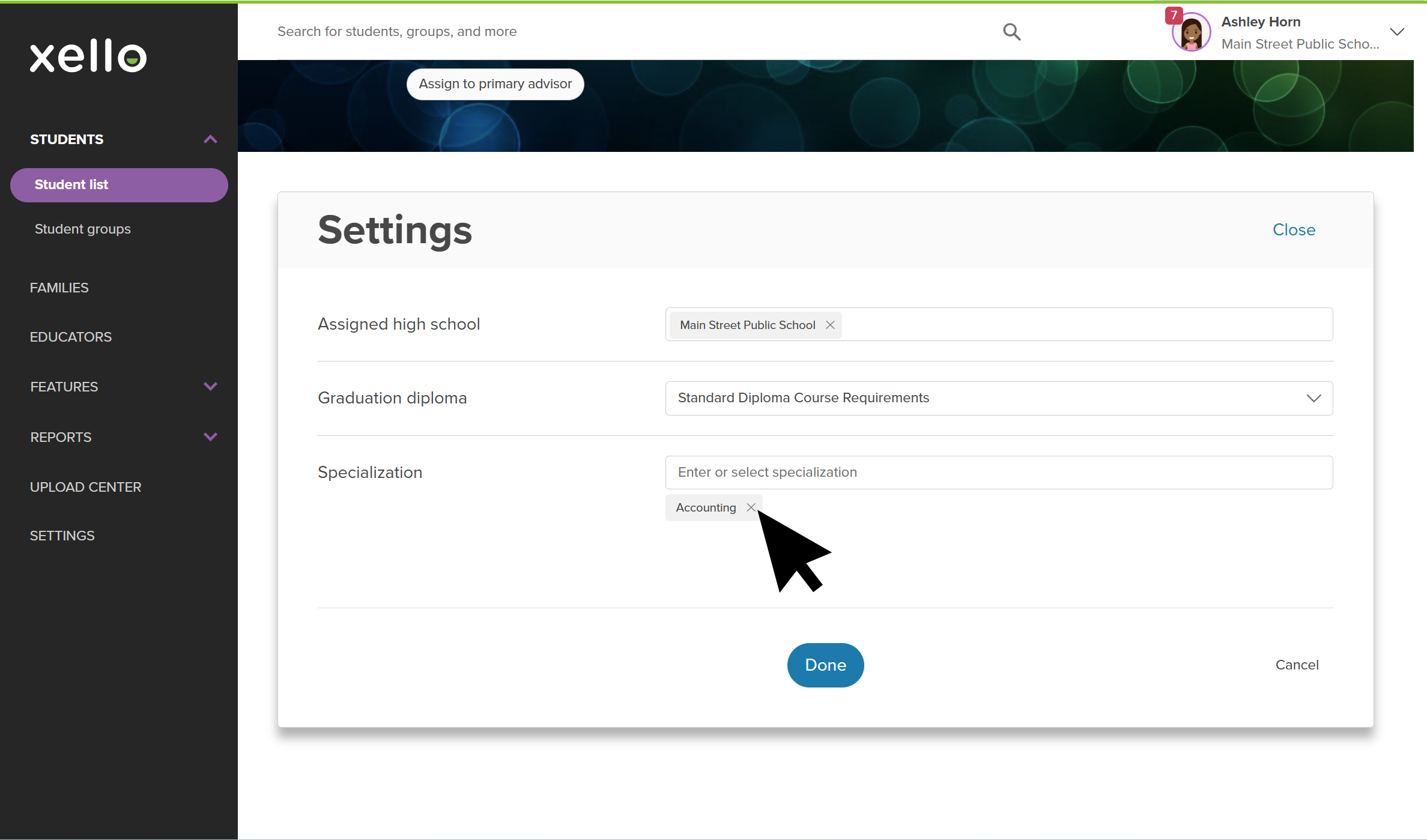Close the Settings dialog
The height and width of the screenshot is (840, 1427).
pos(1294,230)
